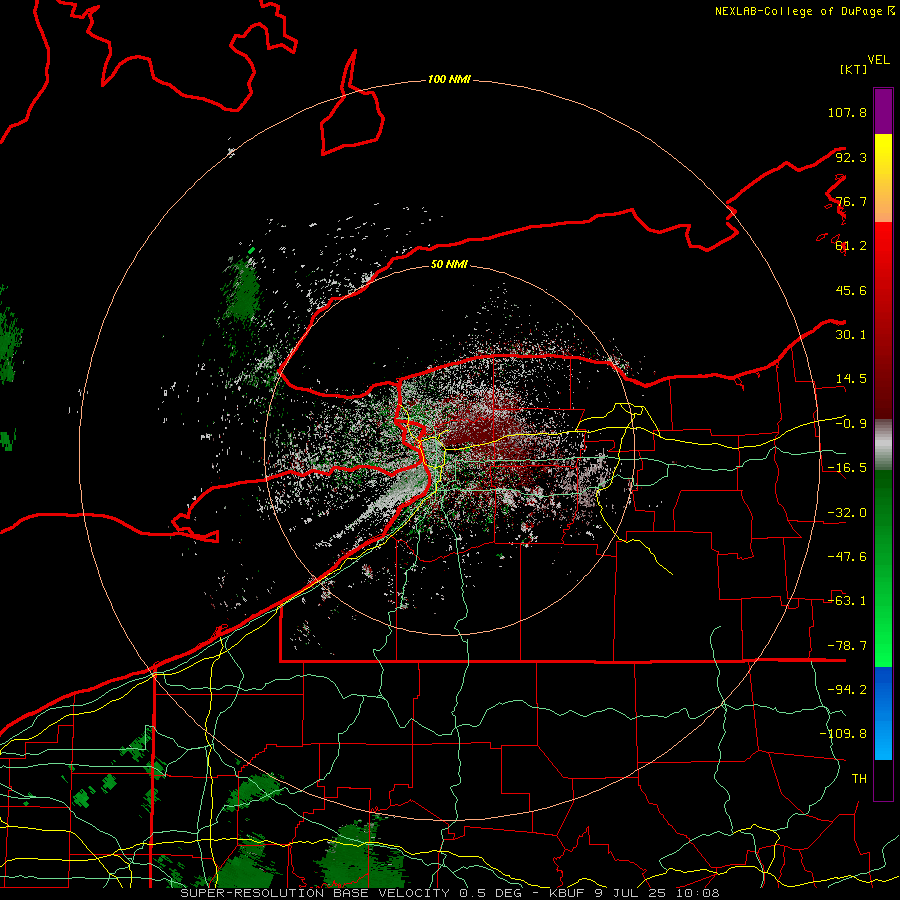This screenshot has width=900, height=900.
Task: Click the [KT] units label
Action: coord(853,69)
